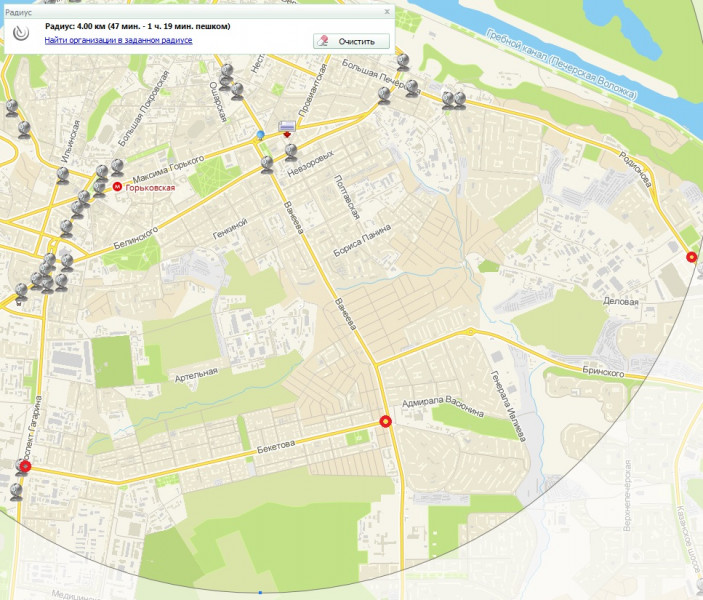Select the building icon below Провиантская street
The width and height of the screenshot is (703, 600).
click(x=287, y=127)
